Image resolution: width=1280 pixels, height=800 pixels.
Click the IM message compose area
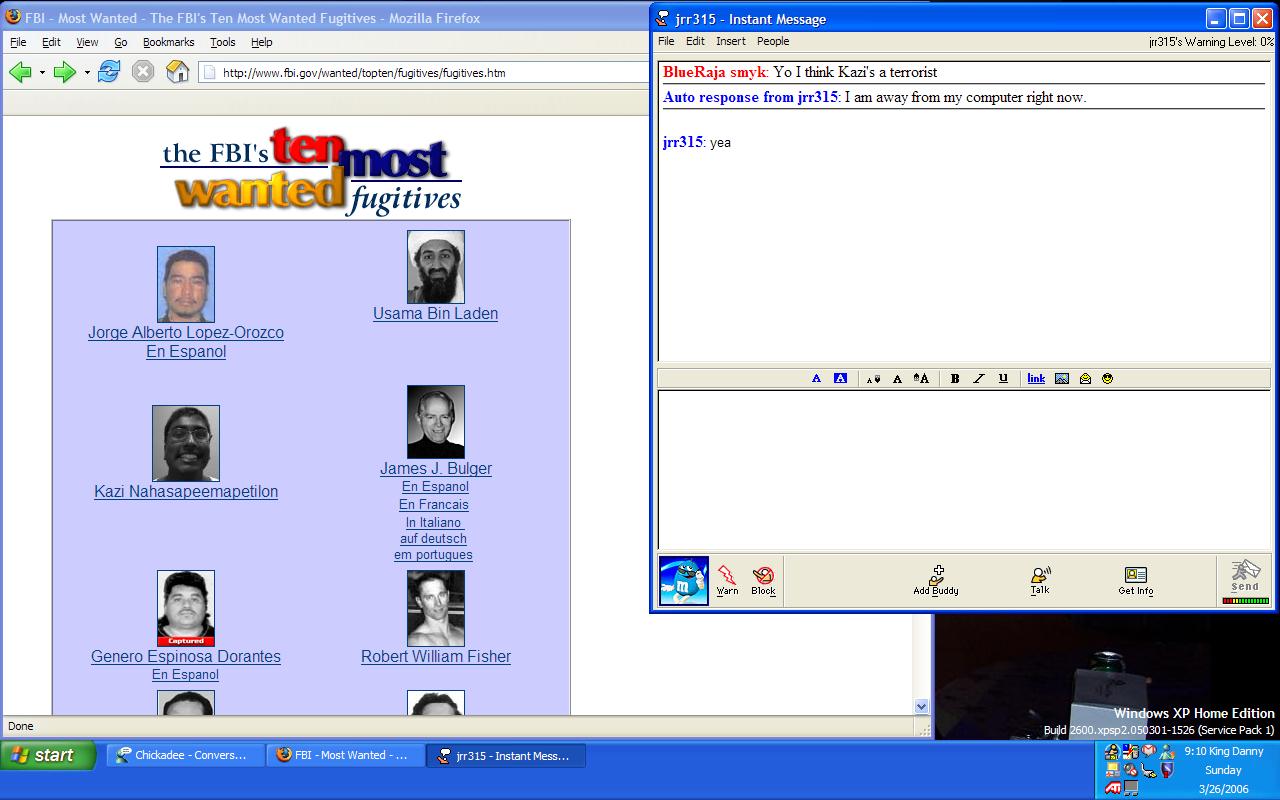[964, 470]
